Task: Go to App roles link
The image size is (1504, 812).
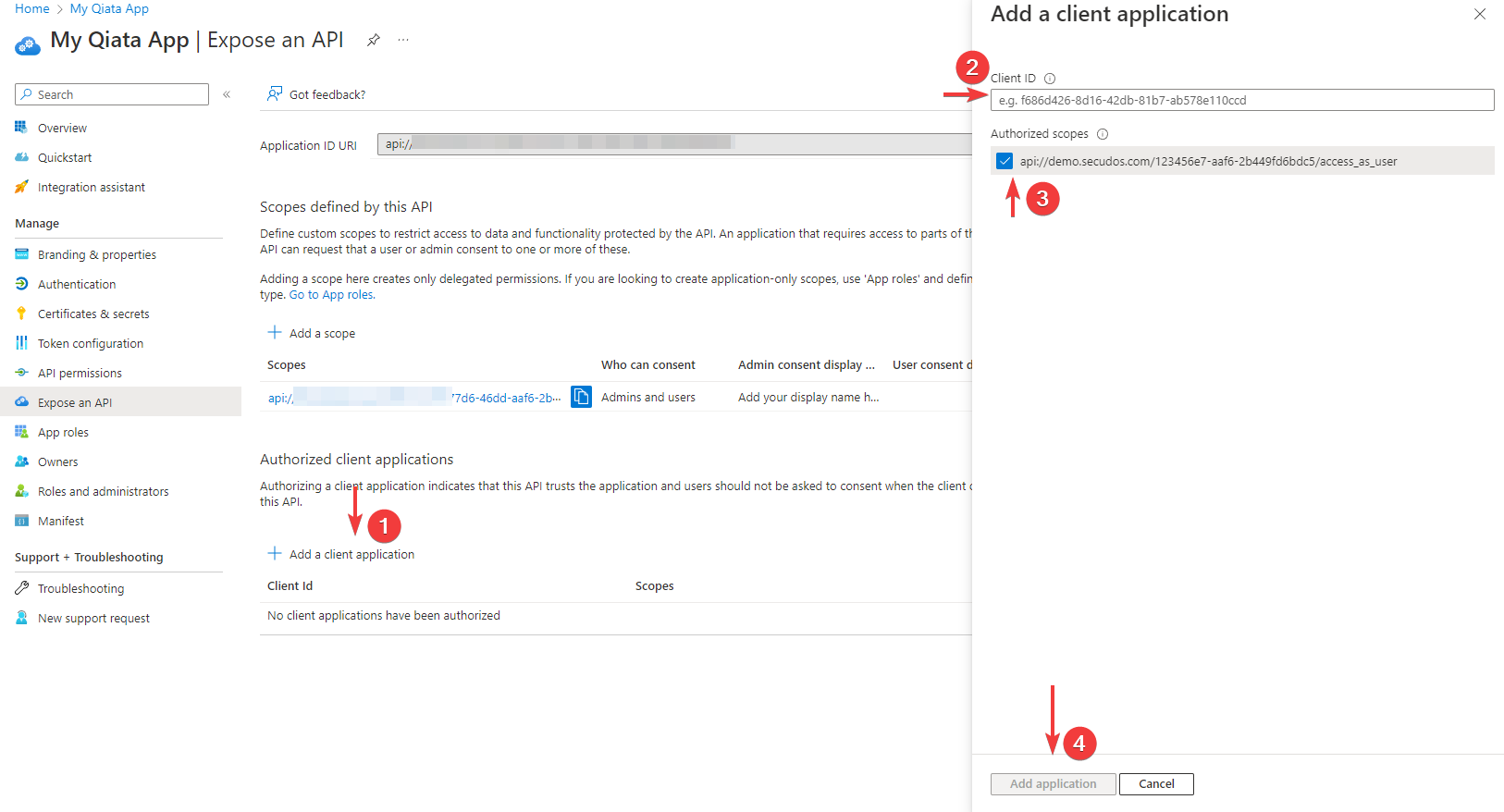Action: click(331, 295)
